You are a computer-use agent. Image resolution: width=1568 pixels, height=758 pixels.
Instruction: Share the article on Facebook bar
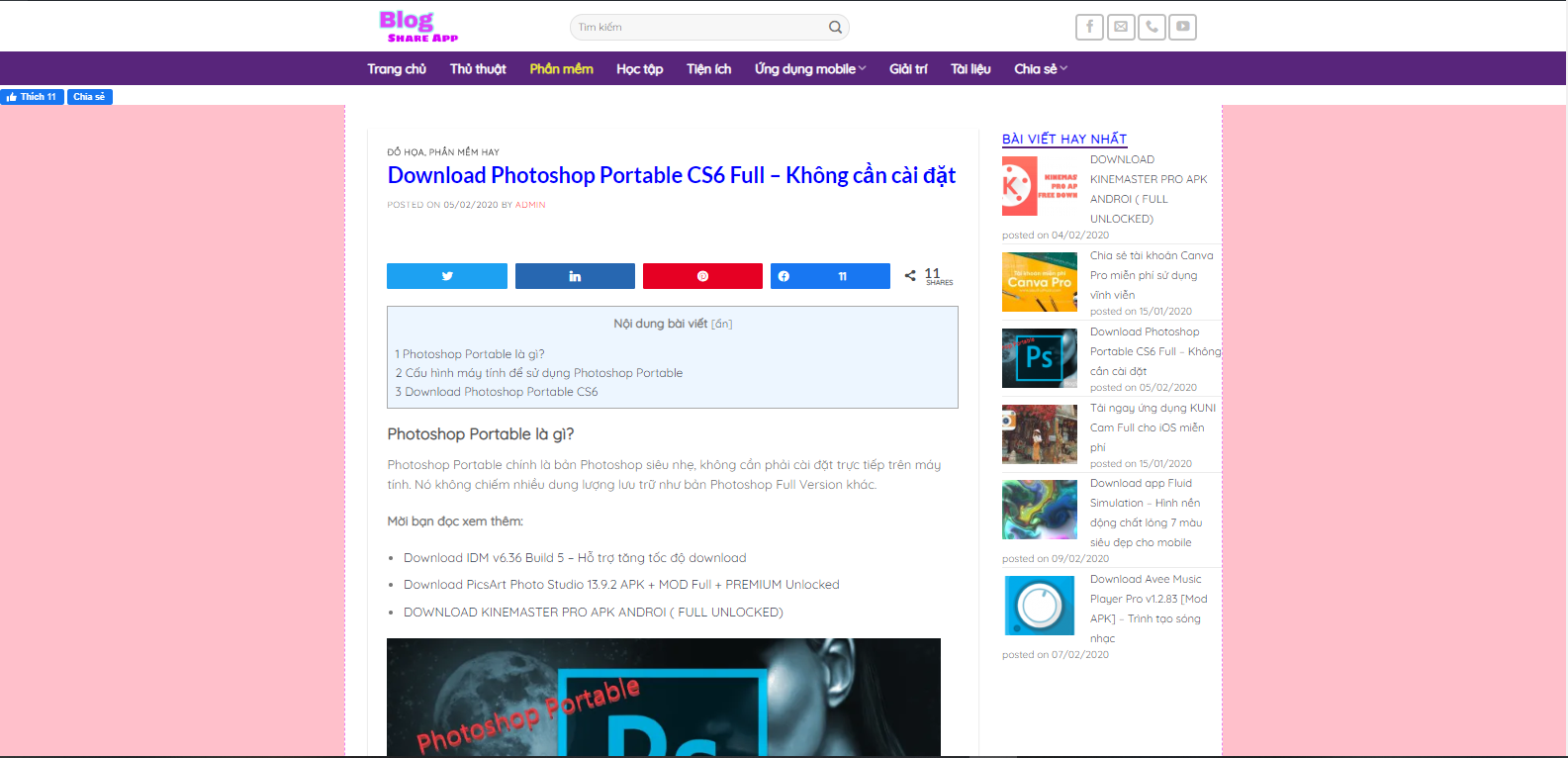pos(830,276)
